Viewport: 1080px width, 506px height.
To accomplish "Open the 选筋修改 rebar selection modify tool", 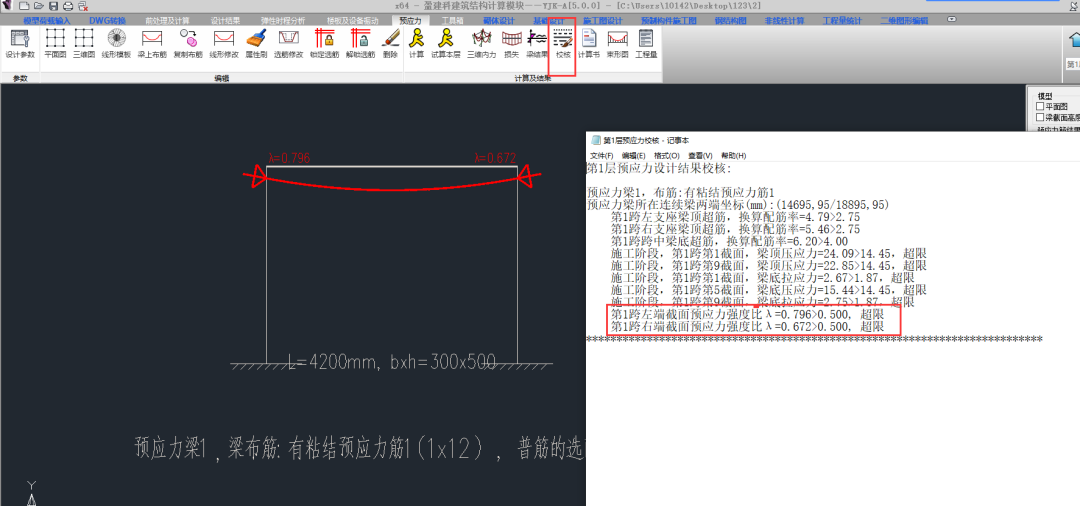I will coord(288,43).
